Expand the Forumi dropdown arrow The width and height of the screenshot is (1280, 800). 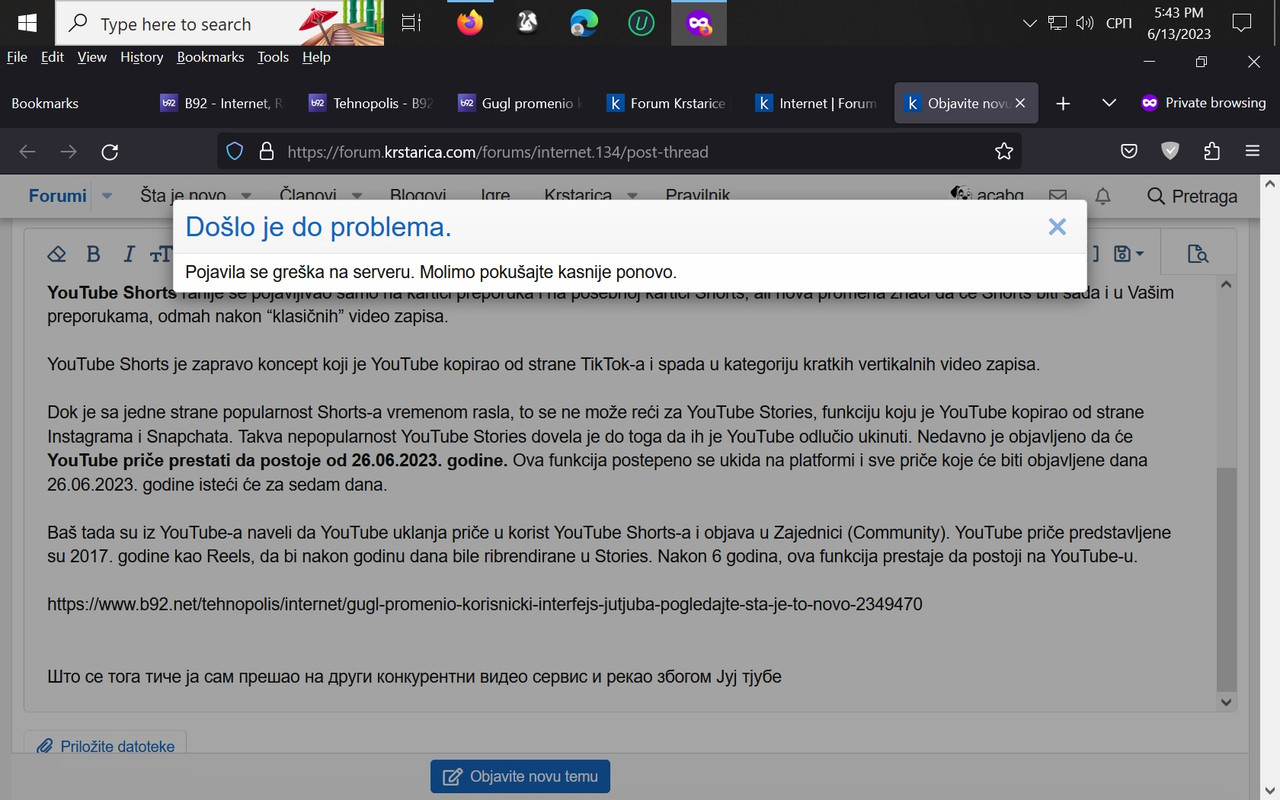click(107, 196)
